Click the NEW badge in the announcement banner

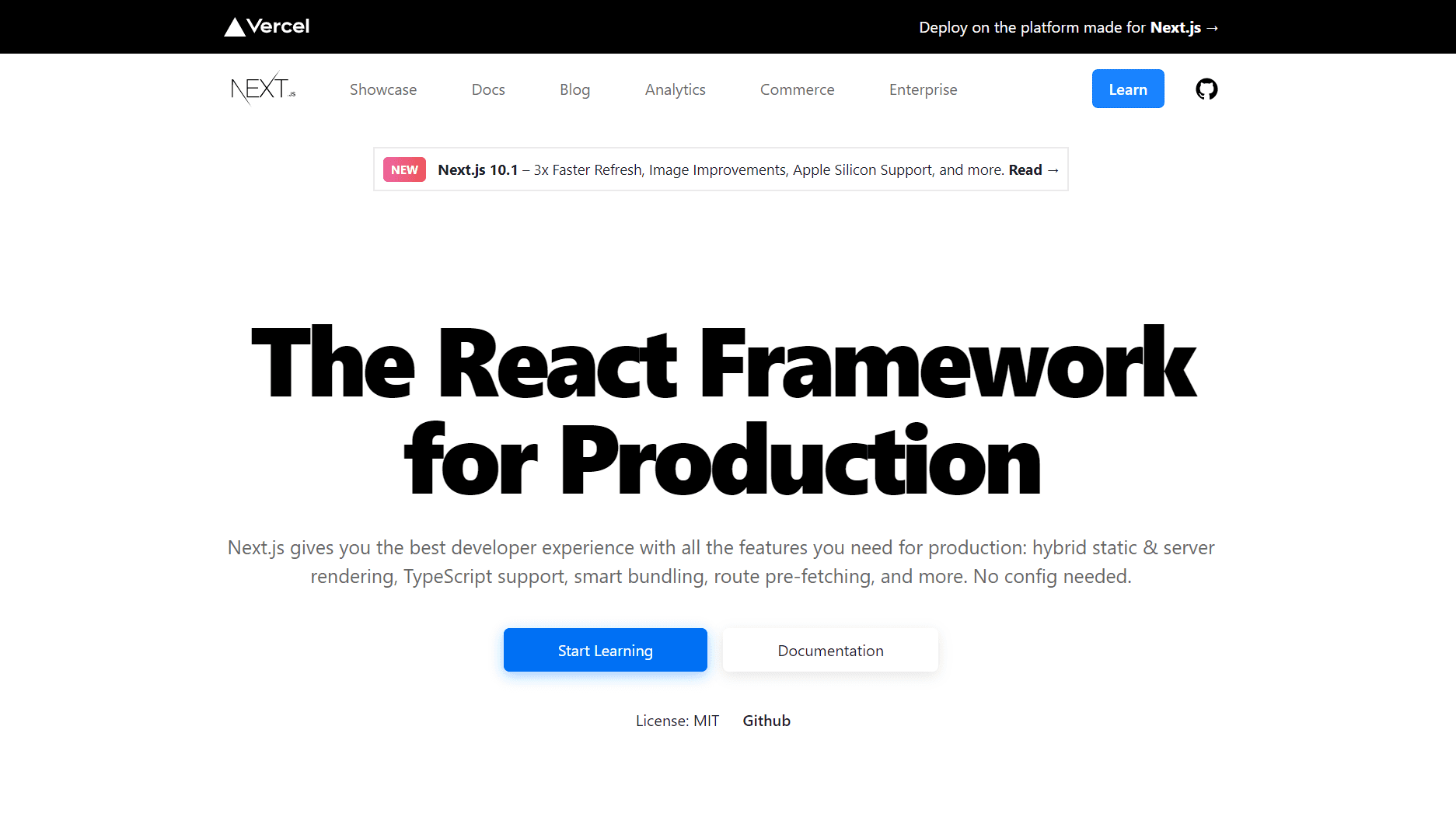pyautogui.click(x=404, y=169)
